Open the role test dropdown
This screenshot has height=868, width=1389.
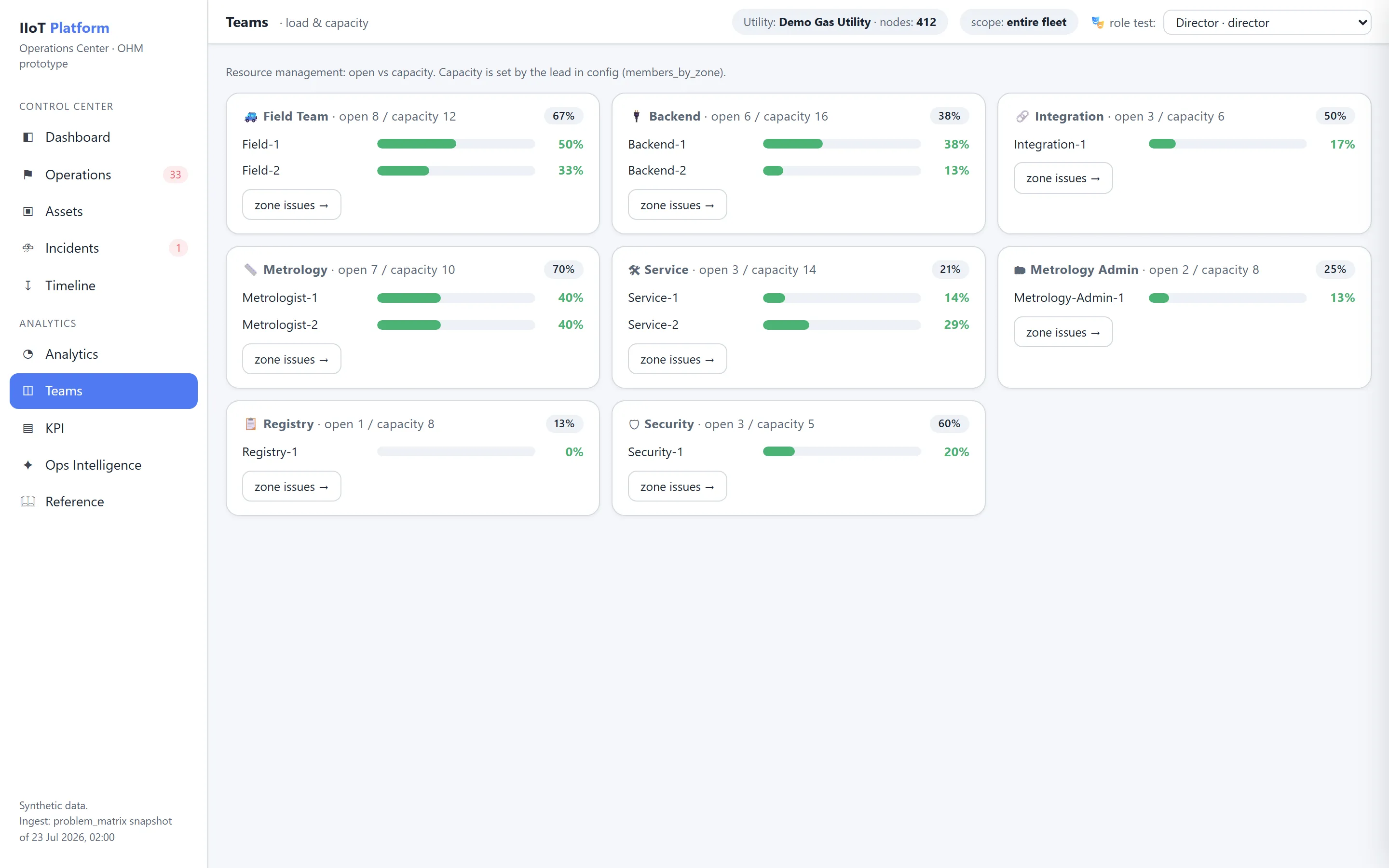[1267, 23]
